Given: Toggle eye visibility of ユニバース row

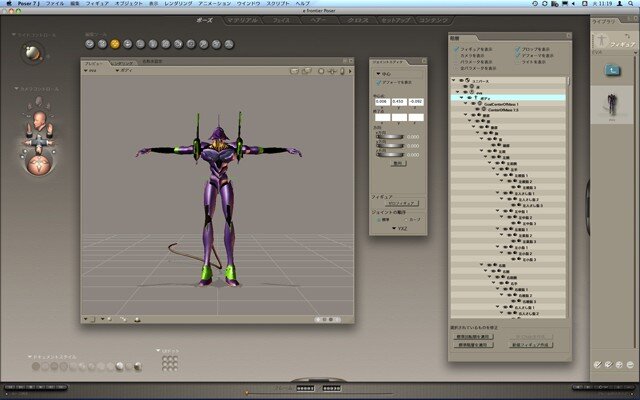Looking at the screenshot, I should [461, 81].
